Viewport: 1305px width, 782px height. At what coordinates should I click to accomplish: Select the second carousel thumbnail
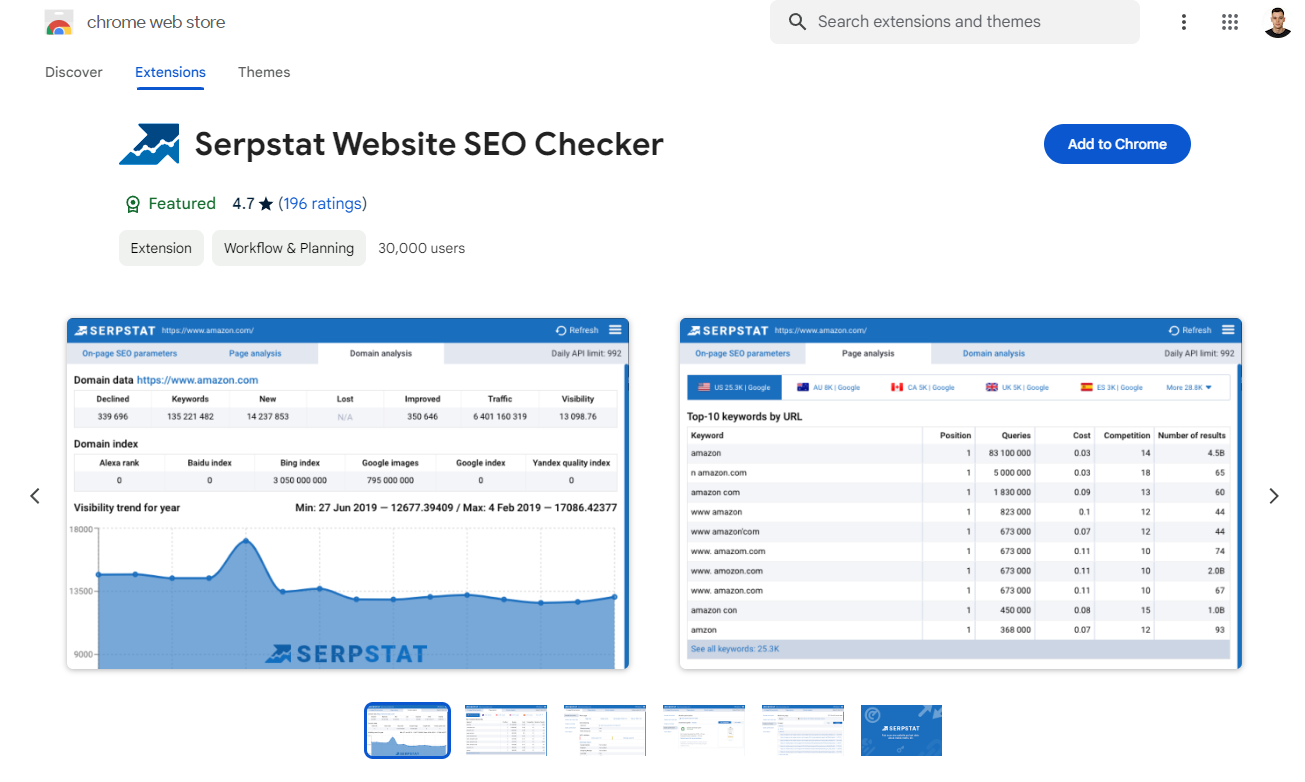pyautogui.click(x=506, y=730)
